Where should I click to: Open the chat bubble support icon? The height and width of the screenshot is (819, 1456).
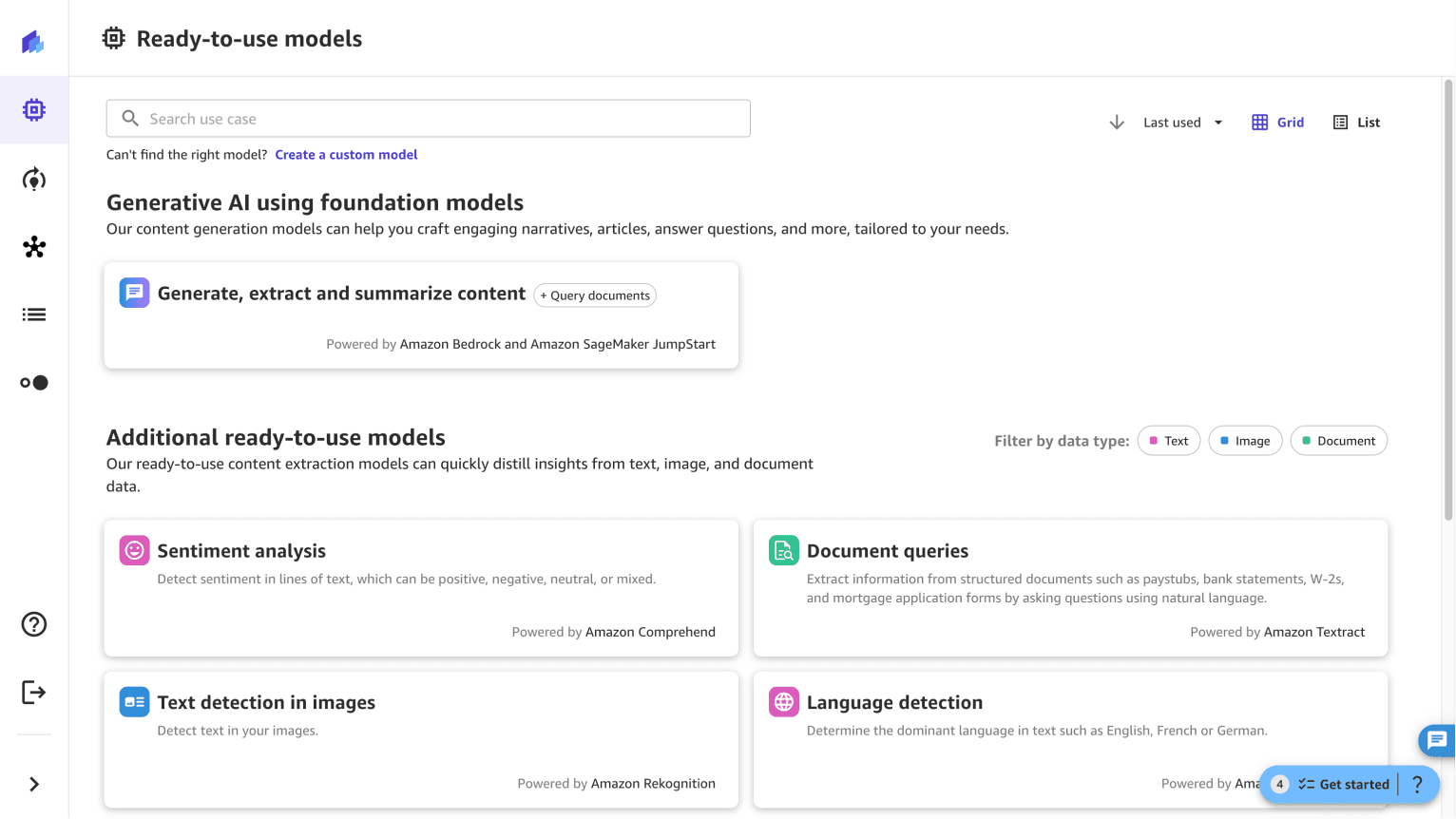tap(1436, 740)
